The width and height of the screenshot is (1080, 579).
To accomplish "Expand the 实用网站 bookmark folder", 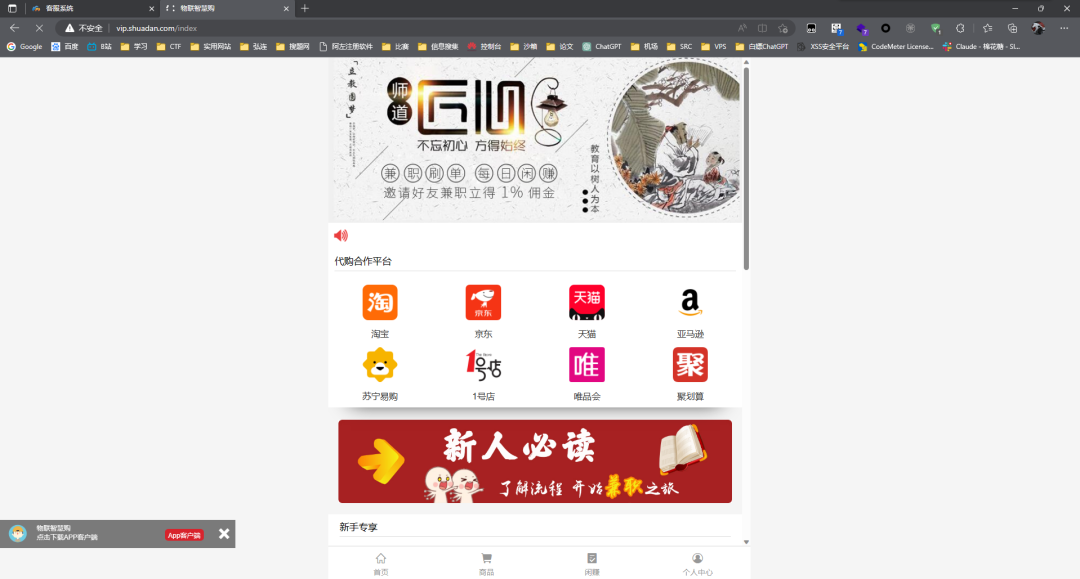I will [210, 47].
